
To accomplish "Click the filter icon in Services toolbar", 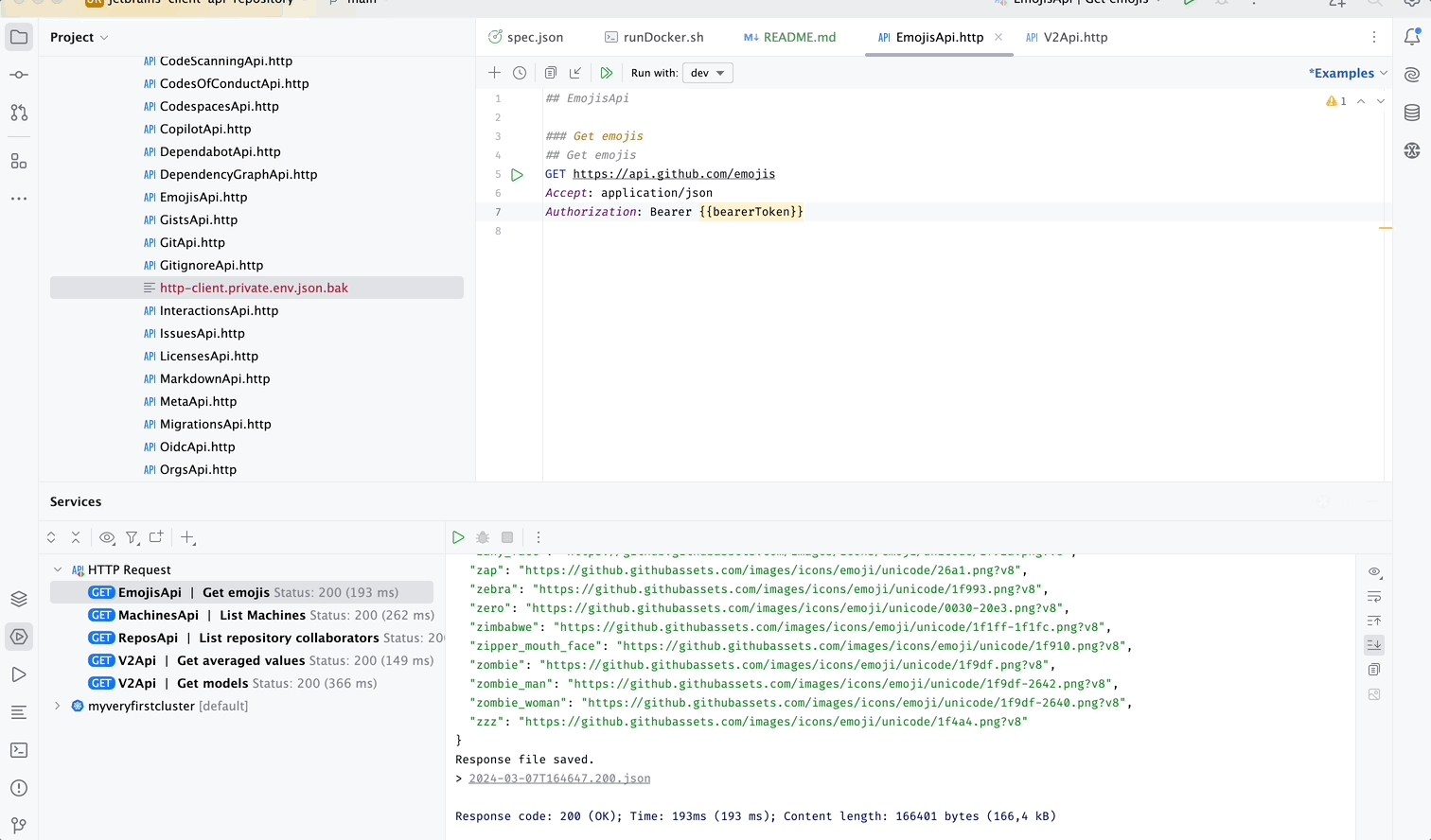I will [132, 537].
